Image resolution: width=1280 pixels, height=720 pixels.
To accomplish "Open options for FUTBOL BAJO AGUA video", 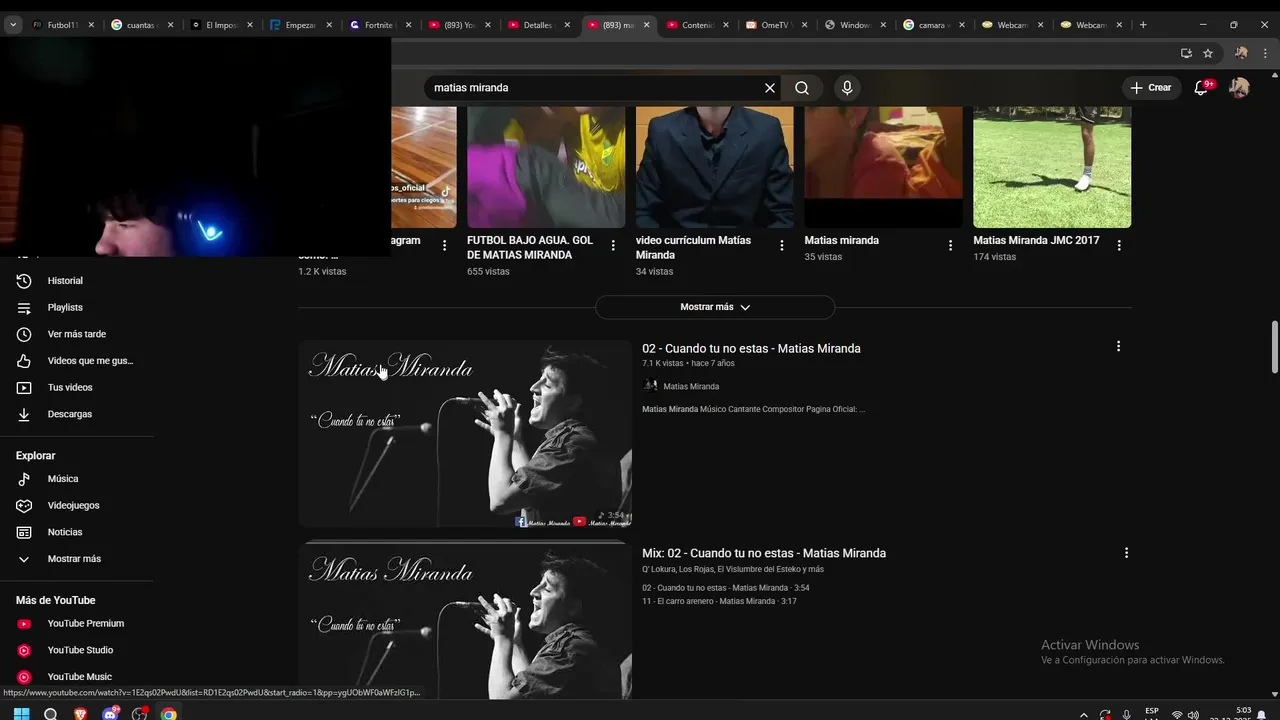I will (613, 245).
